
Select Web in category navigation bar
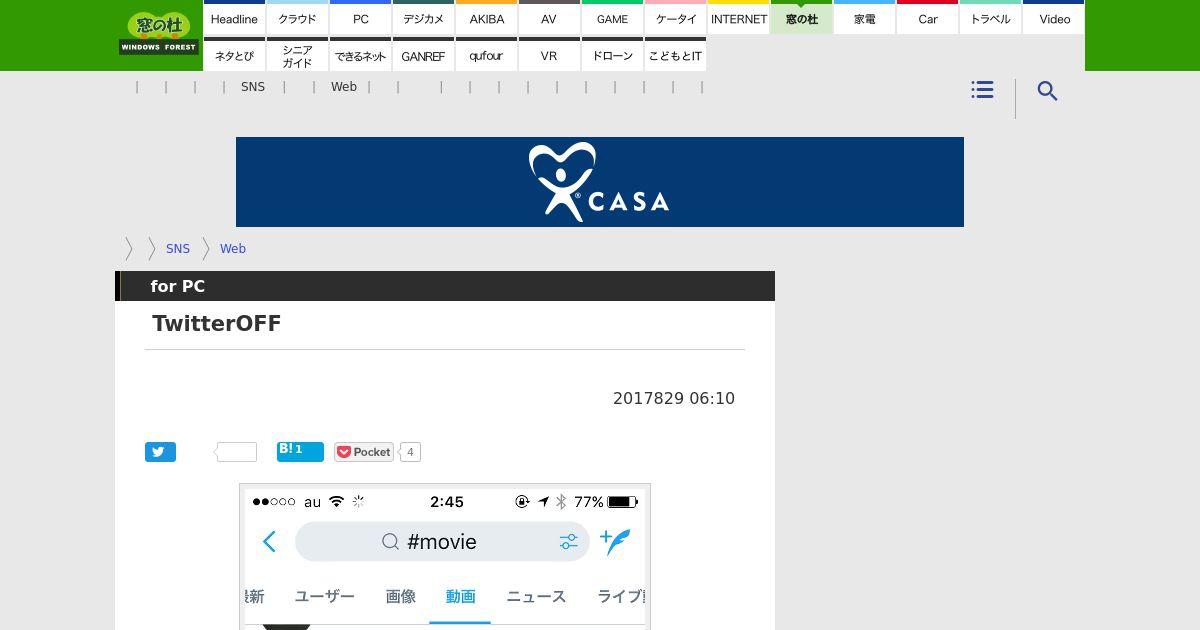pyautogui.click(x=344, y=87)
